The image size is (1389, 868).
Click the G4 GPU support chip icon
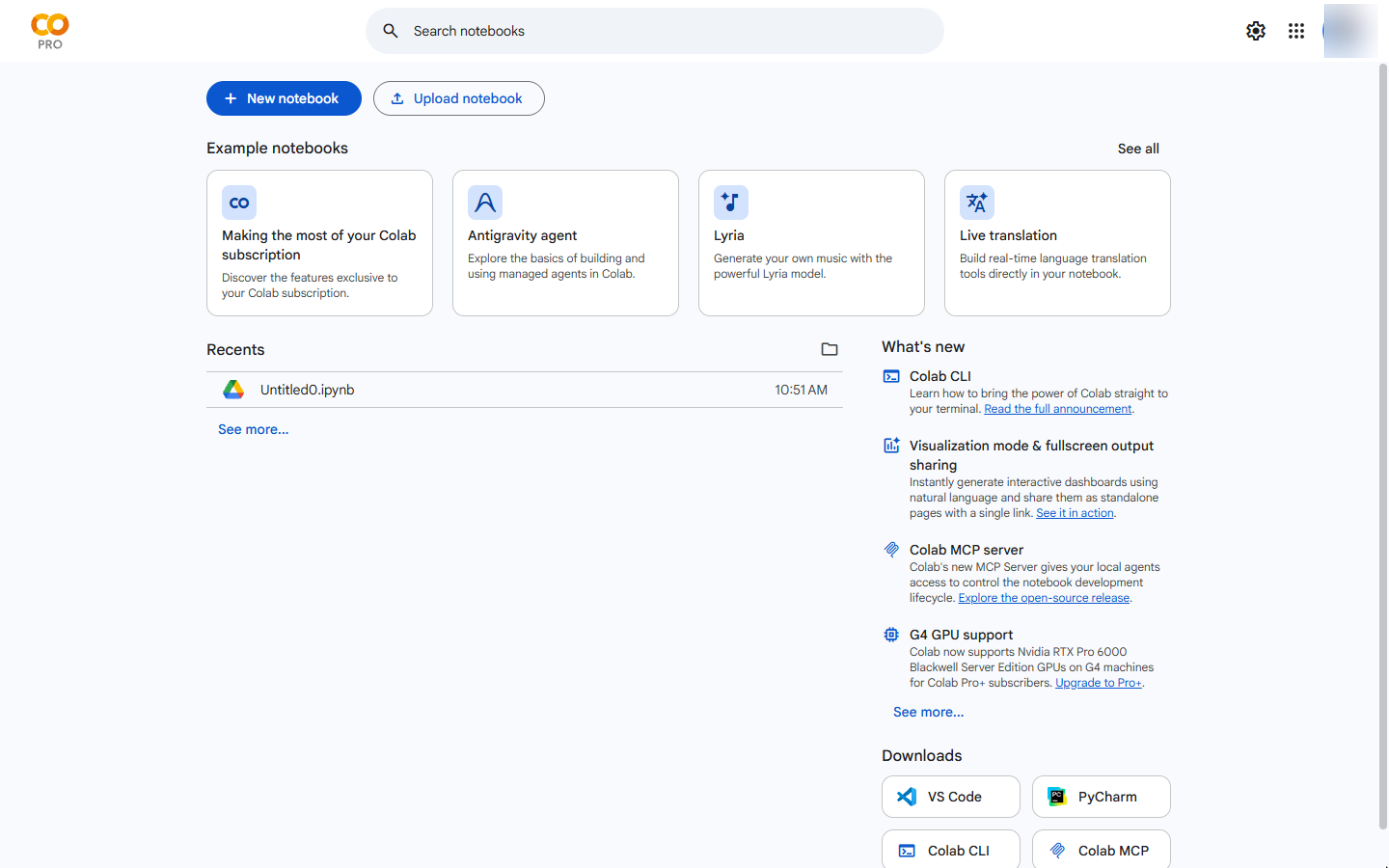coord(891,635)
